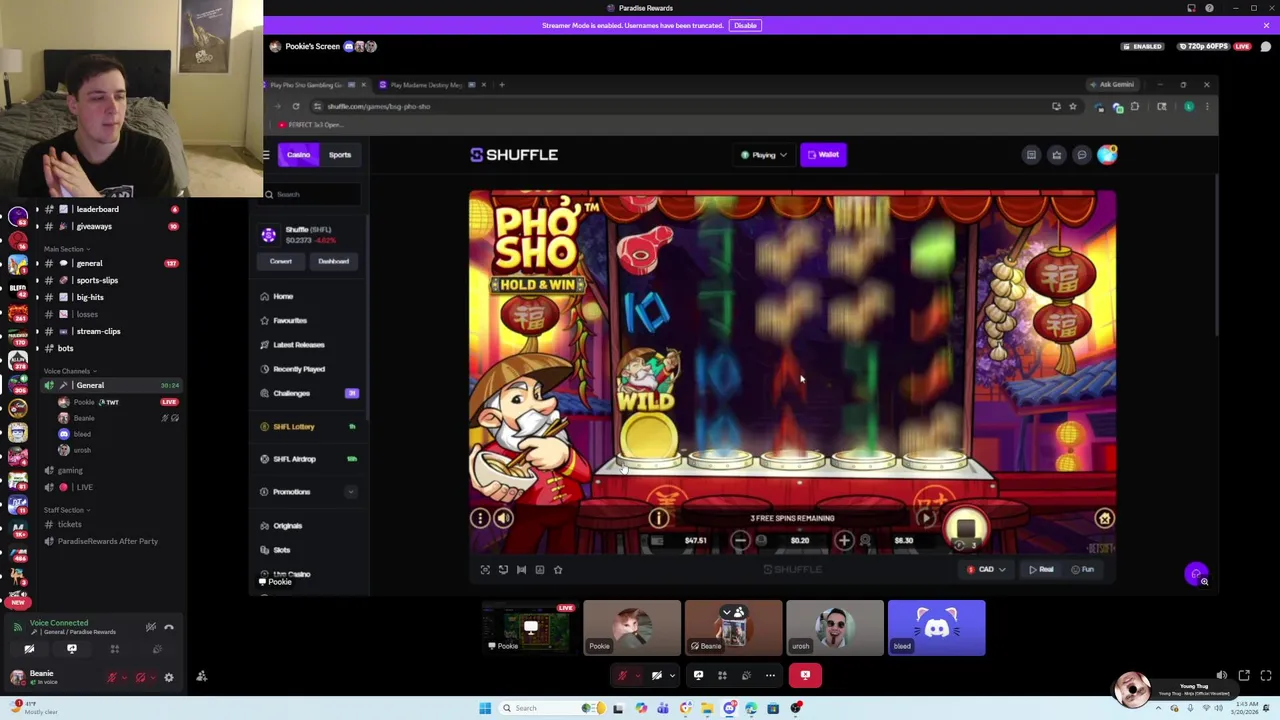Expand microphone options arrow in call controls
The image size is (1280, 720).
(x=636, y=675)
